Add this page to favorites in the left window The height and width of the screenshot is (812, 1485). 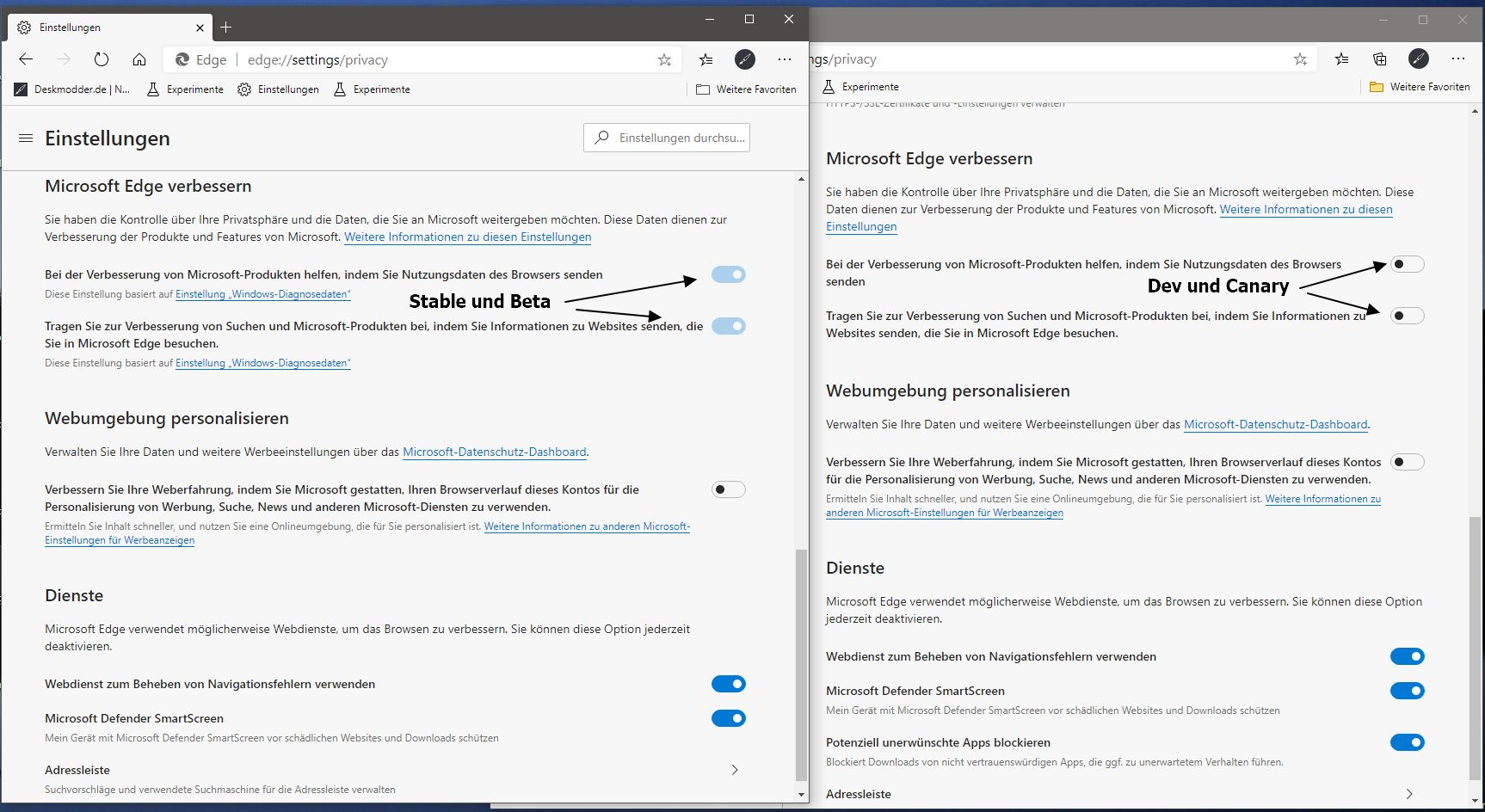tap(664, 59)
